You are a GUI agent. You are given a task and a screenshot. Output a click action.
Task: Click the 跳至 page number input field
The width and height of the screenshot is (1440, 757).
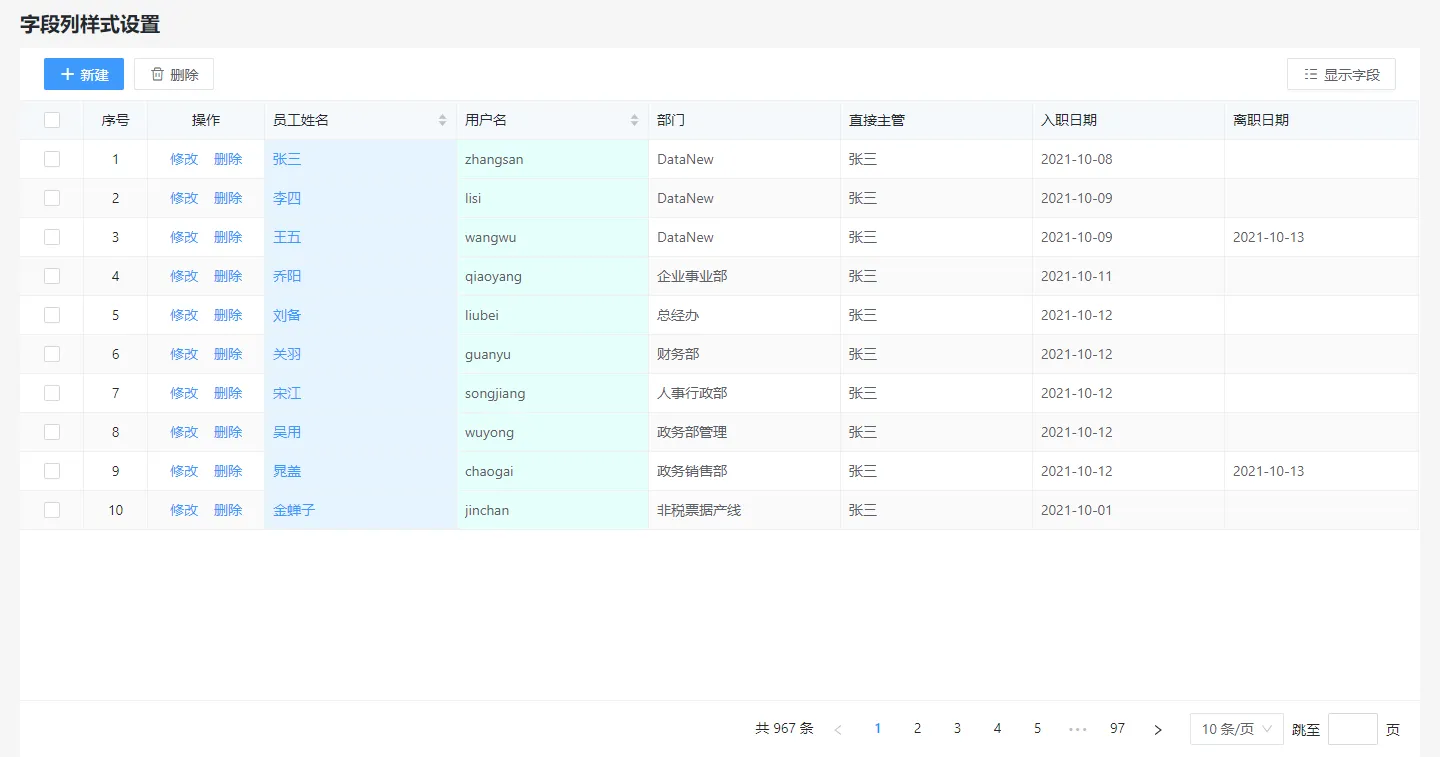coord(1352,729)
